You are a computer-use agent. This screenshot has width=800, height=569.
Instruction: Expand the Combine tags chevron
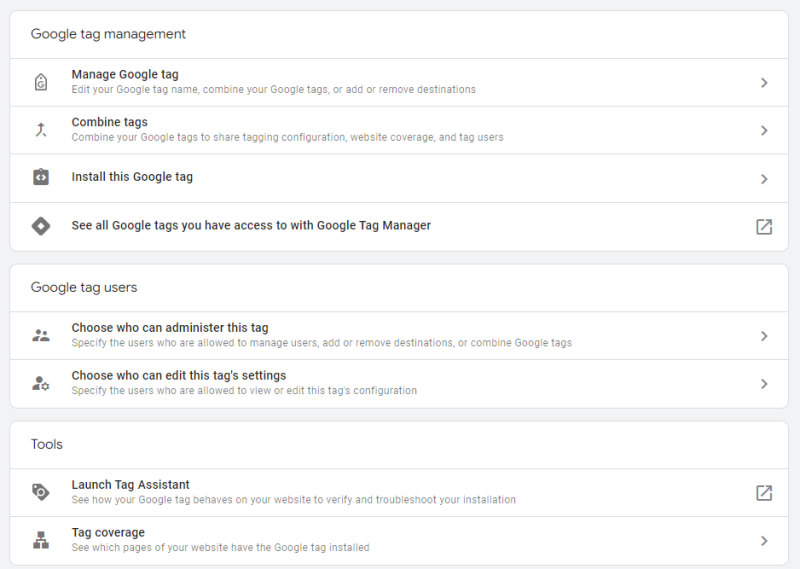tap(764, 131)
